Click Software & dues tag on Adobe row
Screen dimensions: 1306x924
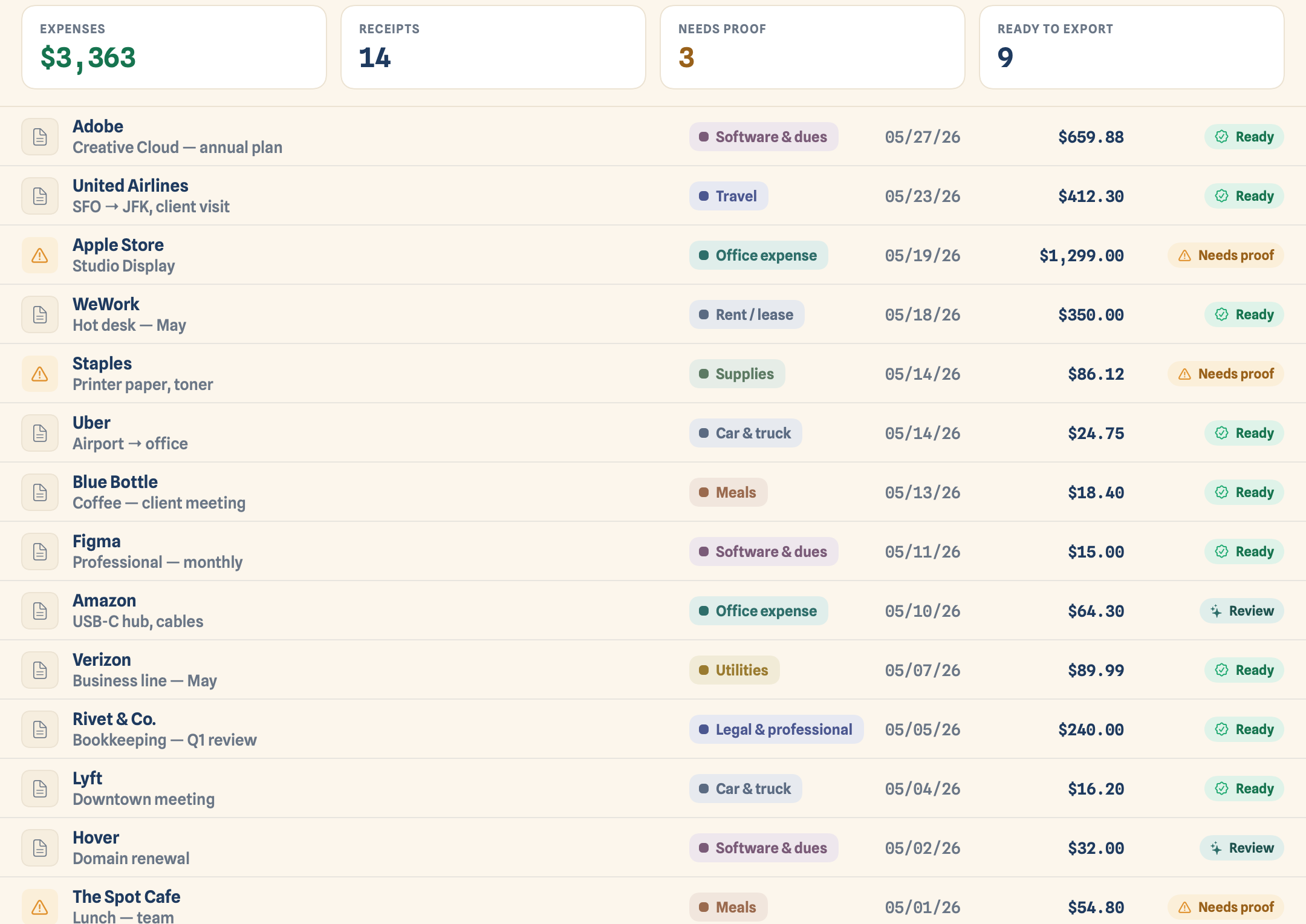point(764,137)
